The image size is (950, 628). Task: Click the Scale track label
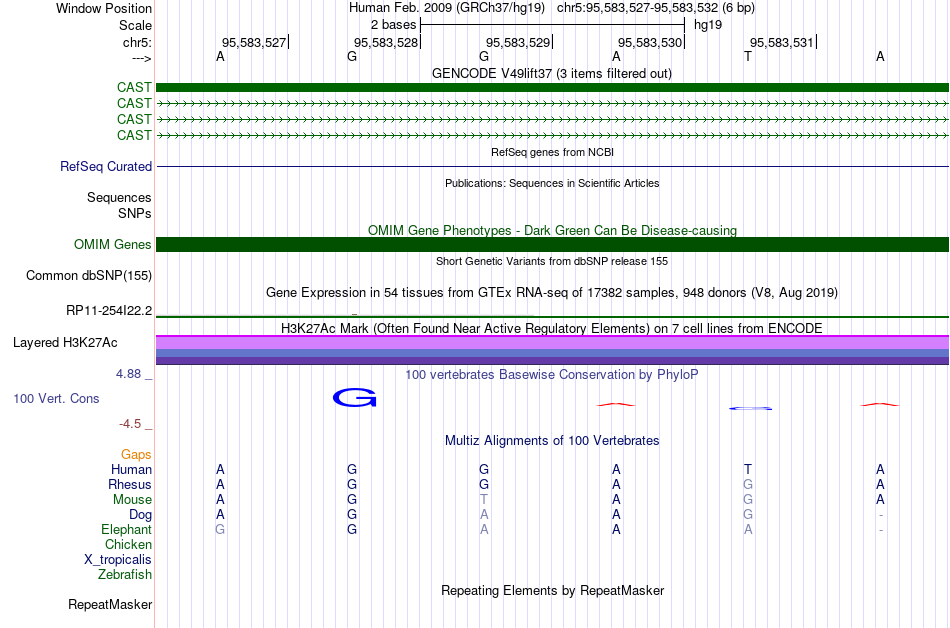135,25
